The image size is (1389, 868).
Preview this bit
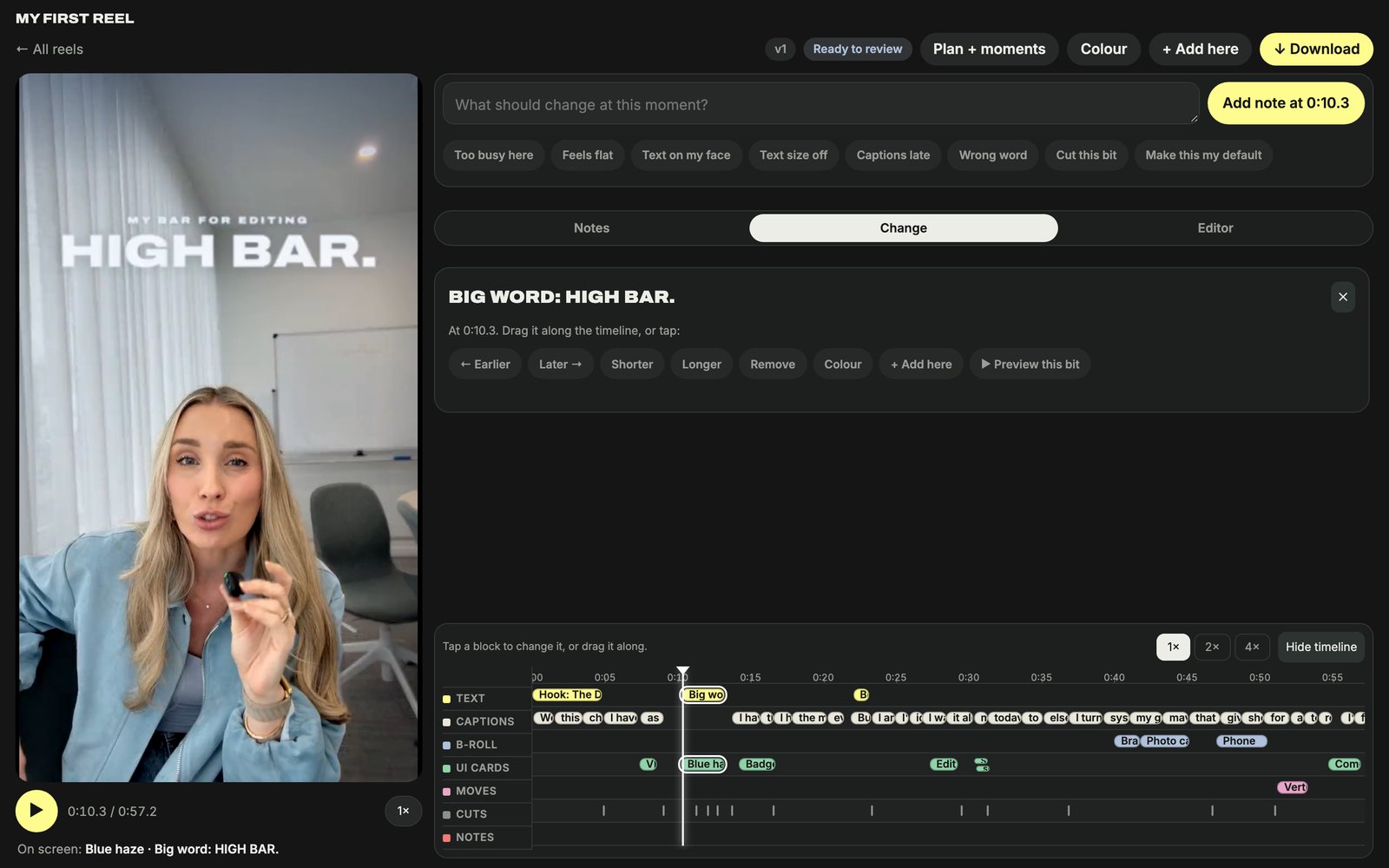click(x=1030, y=365)
